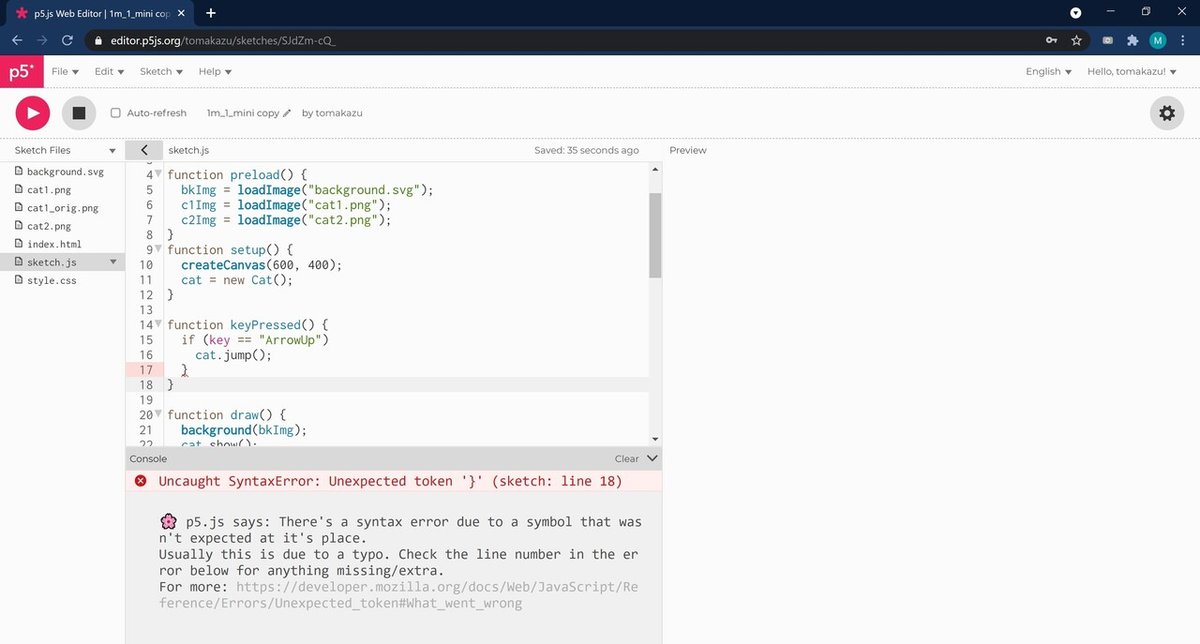The width and height of the screenshot is (1200, 644).
Task: Click the extension icon left of puzzle
Action: pyautogui.click(x=1108, y=41)
